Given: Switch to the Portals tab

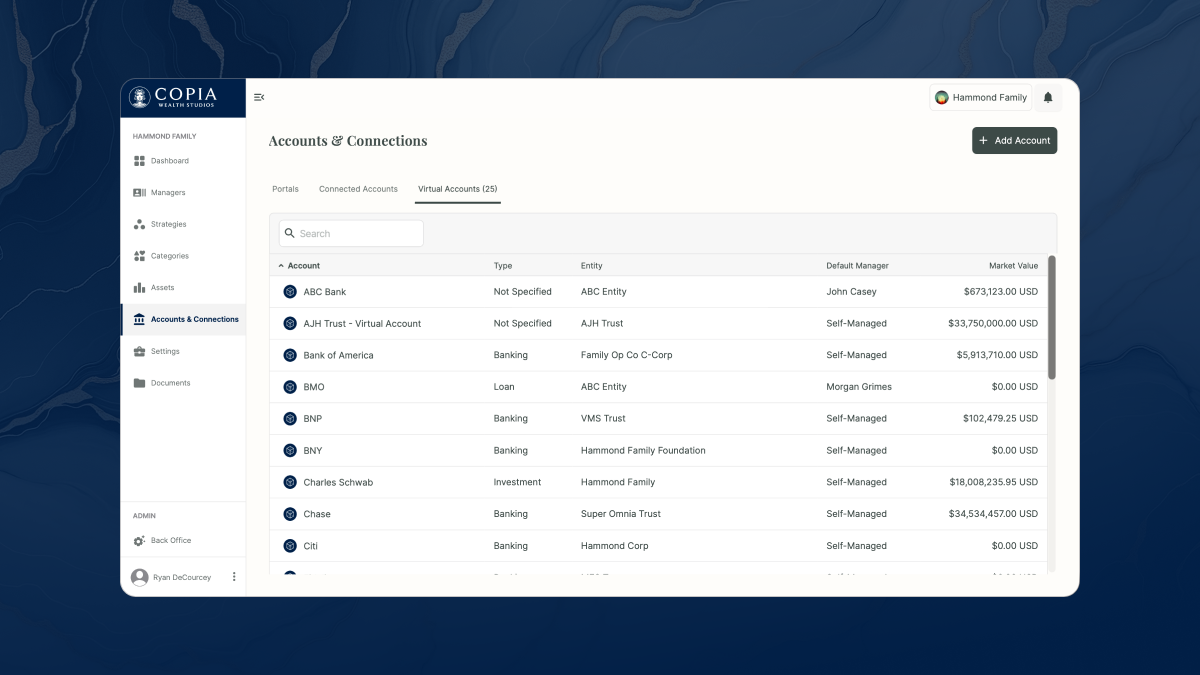Looking at the screenshot, I should coord(285,189).
